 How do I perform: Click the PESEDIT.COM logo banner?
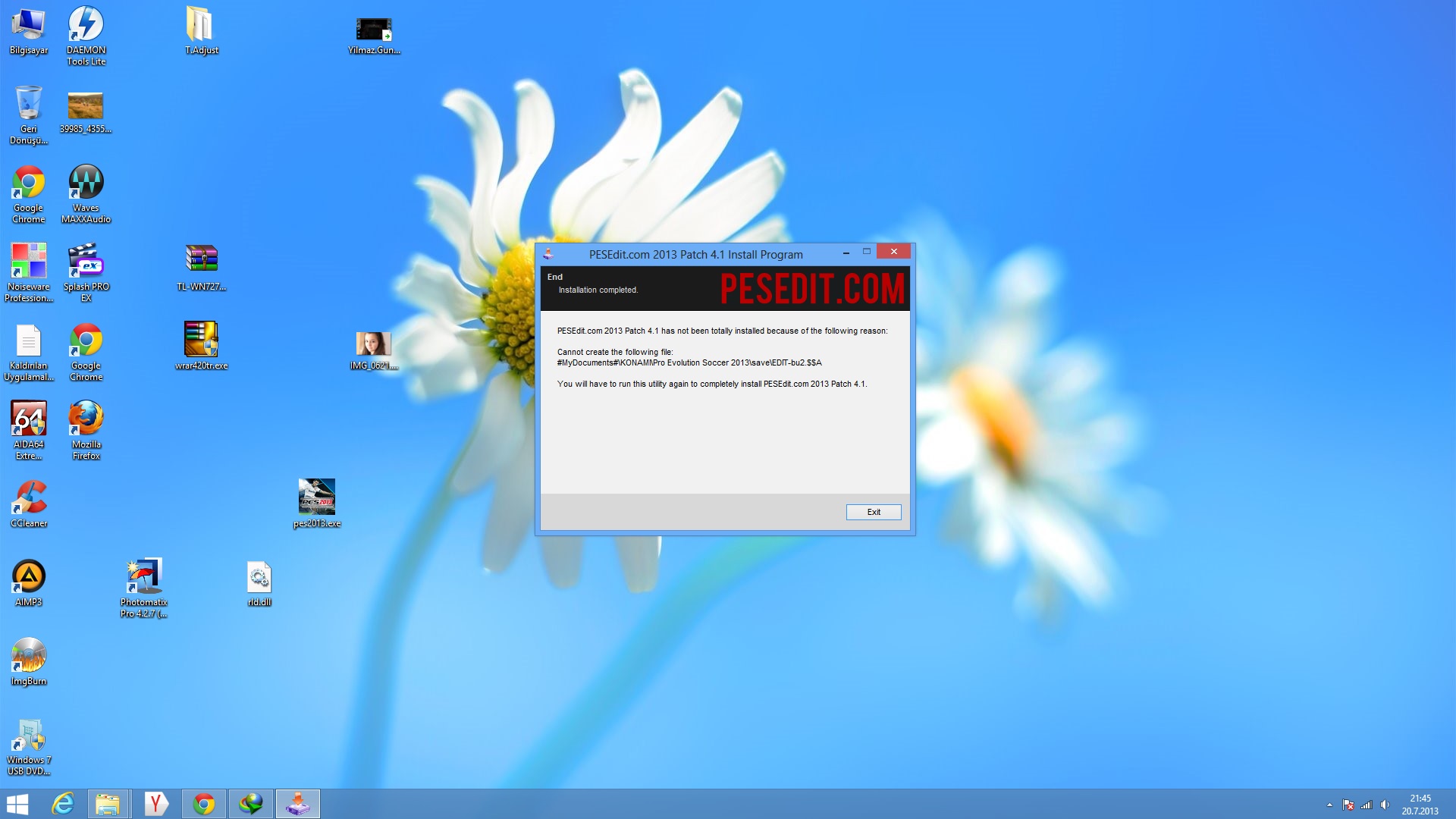pyautogui.click(x=812, y=289)
